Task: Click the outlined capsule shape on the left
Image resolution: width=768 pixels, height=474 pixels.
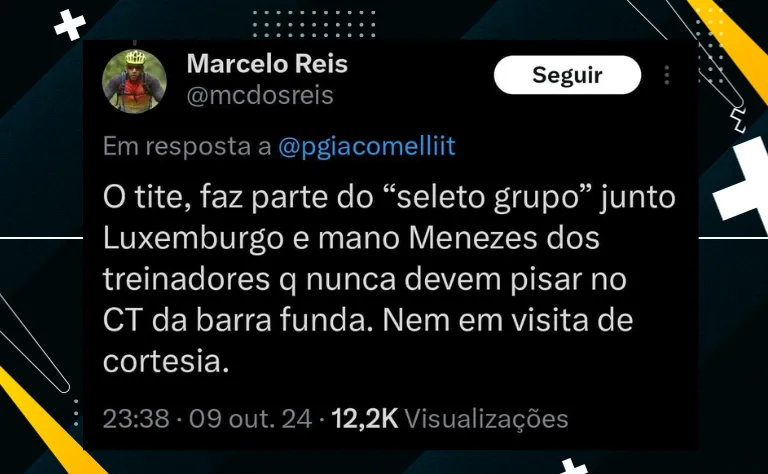Action: point(32,343)
